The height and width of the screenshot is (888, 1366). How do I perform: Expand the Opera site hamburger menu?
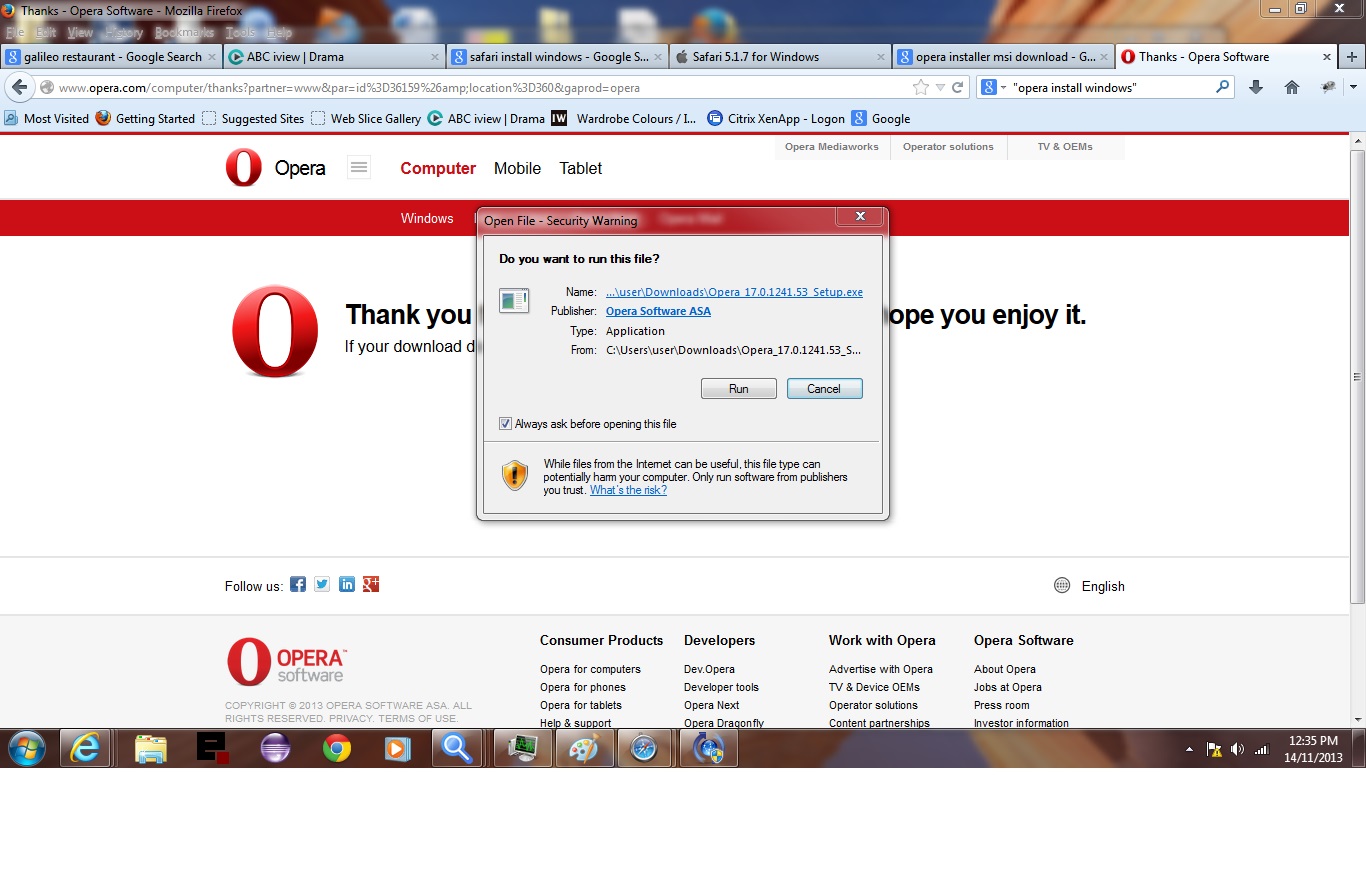359,168
